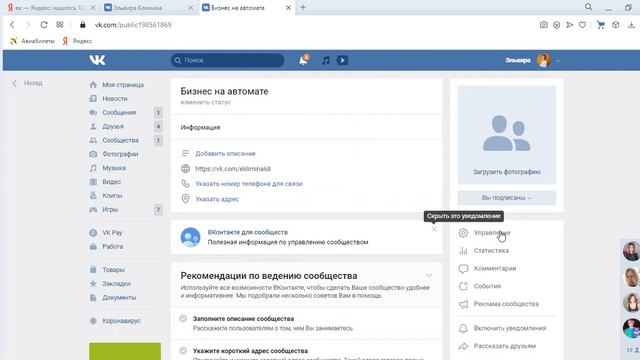The height and width of the screenshot is (360, 640).
Task: Open downloads icon in browser toolbar
Action: 631,25
